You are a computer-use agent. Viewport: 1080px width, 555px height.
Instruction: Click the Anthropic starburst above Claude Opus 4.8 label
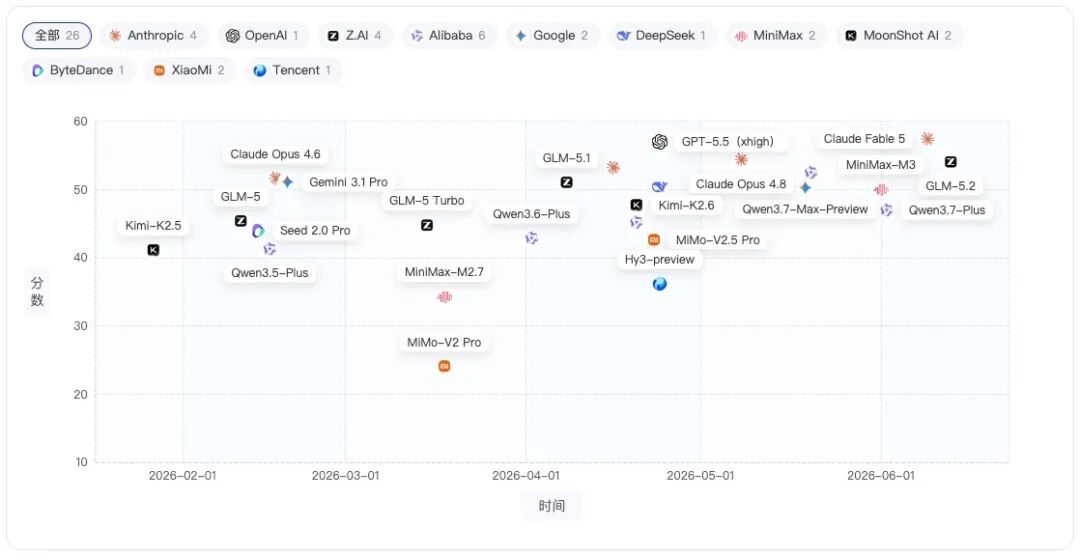pyautogui.click(x=741, y=159)
